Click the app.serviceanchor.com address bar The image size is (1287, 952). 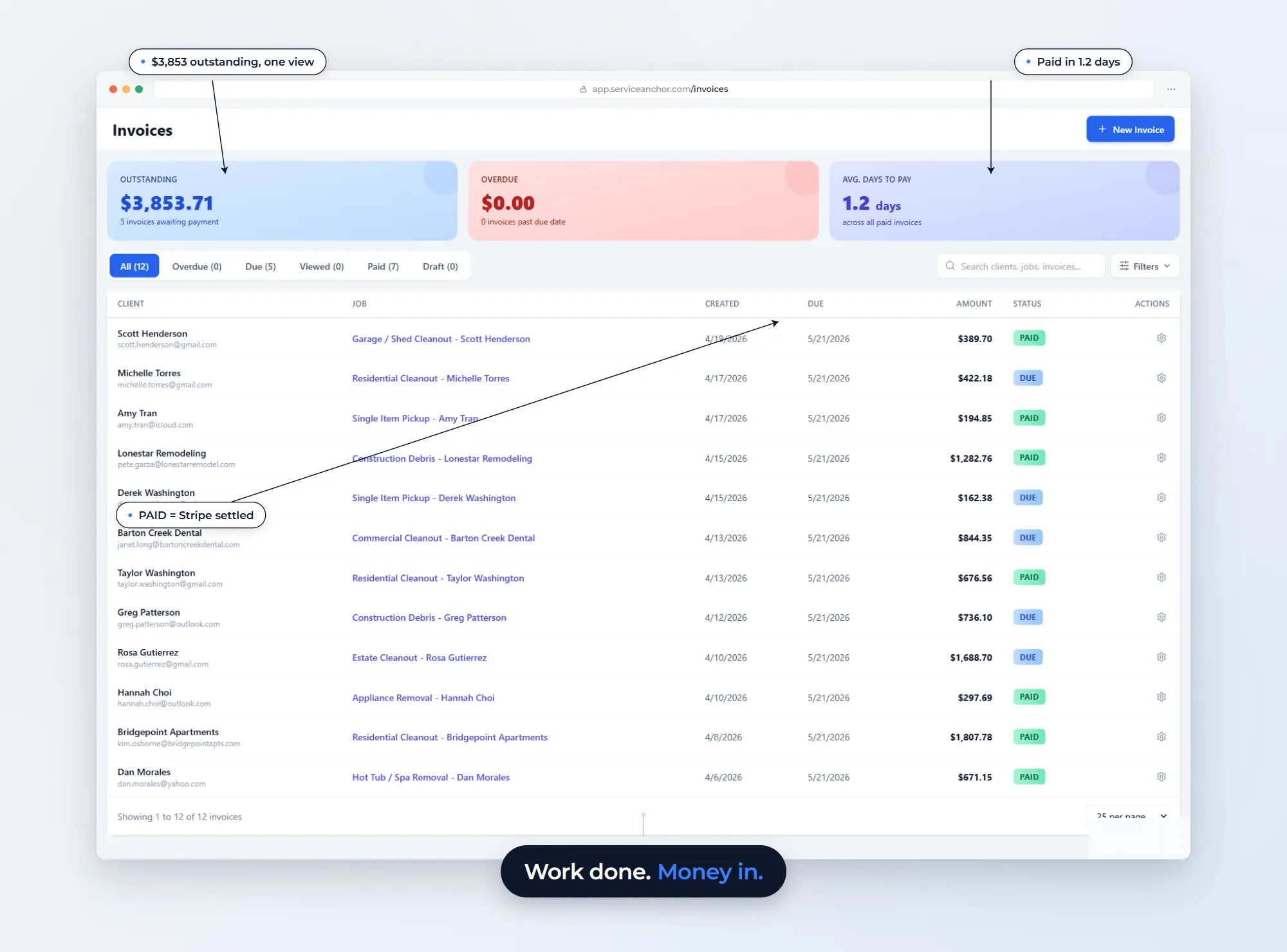[653, 89]
